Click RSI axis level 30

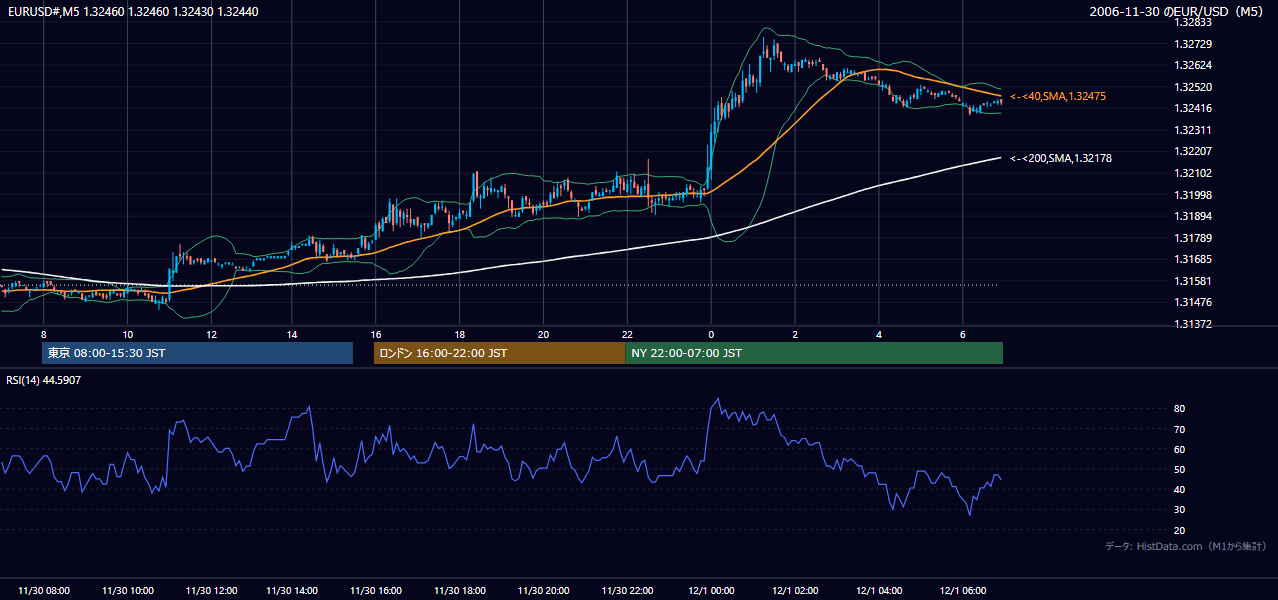[x=1180, y=510]
